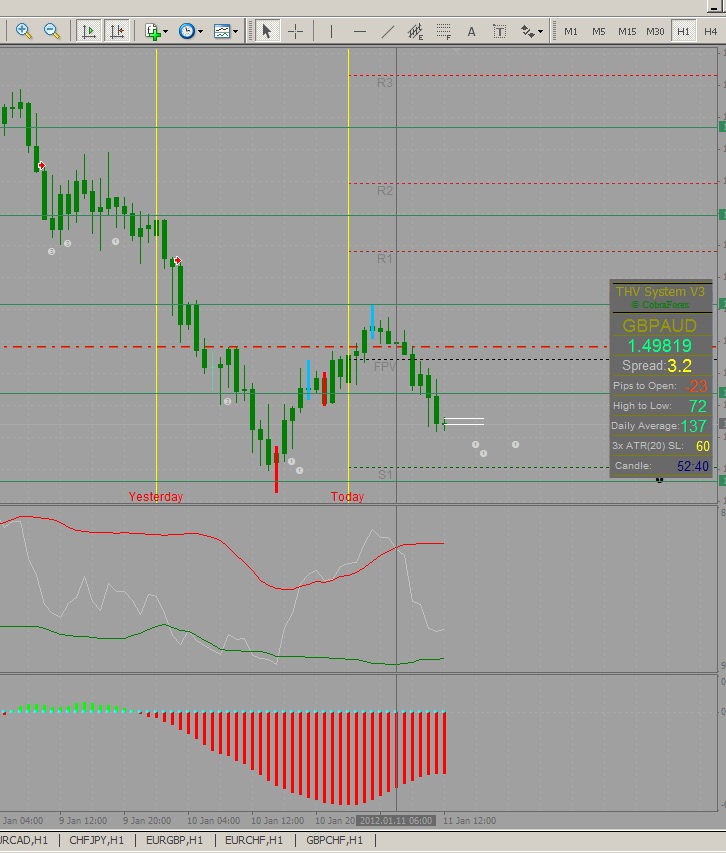Click the Spread value 3.2
Viewport: 726px width, 853px height.
(679, 366)
